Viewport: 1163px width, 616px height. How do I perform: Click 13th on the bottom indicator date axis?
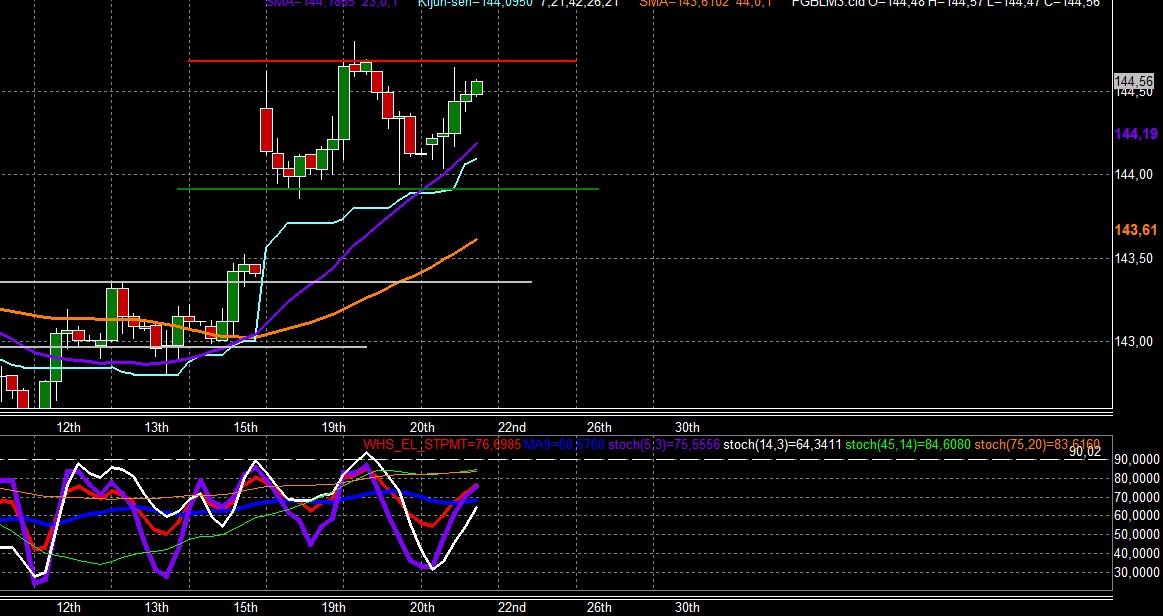[x=157, y=608]
